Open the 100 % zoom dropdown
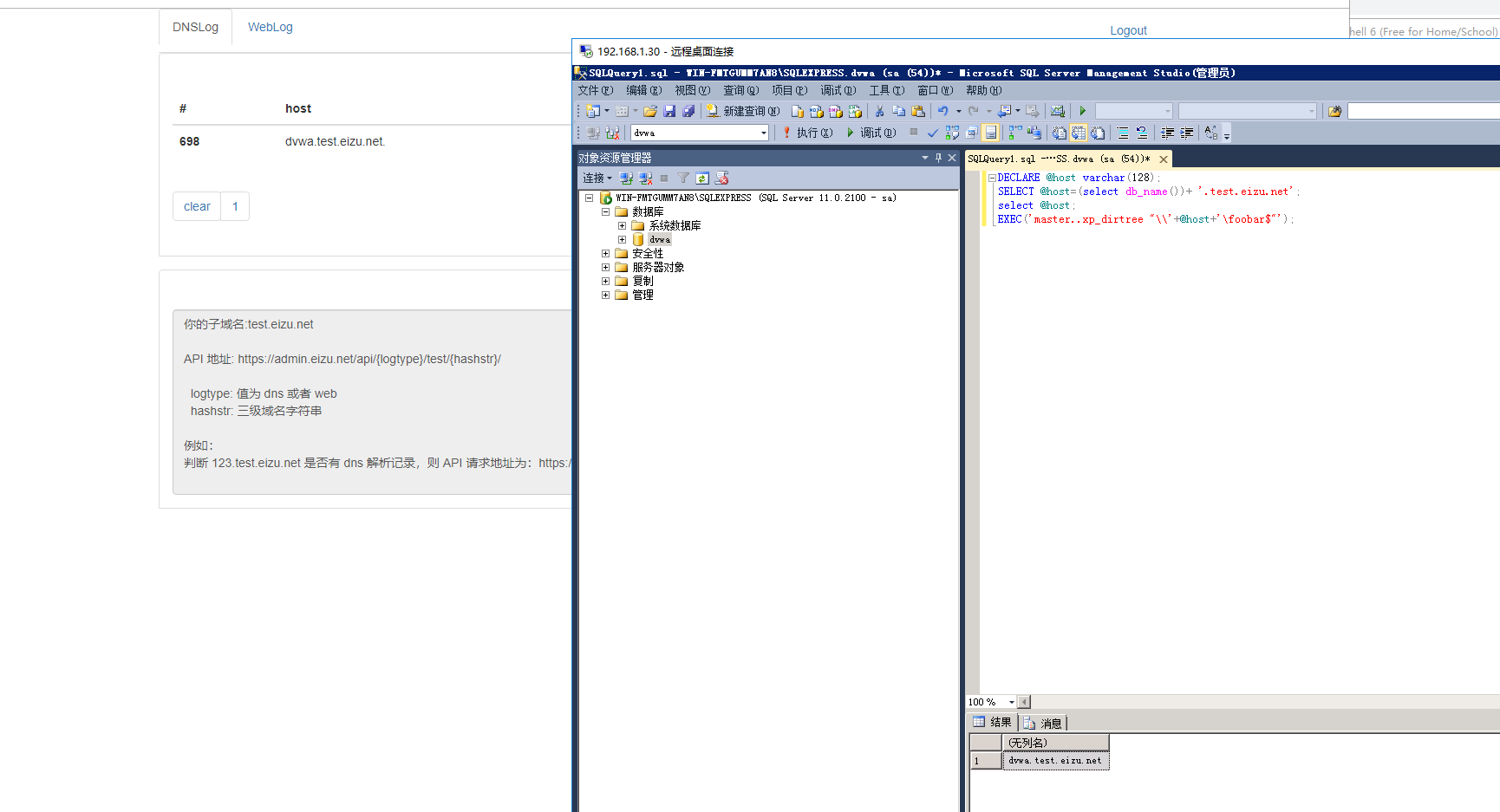 pos(1011,702)
